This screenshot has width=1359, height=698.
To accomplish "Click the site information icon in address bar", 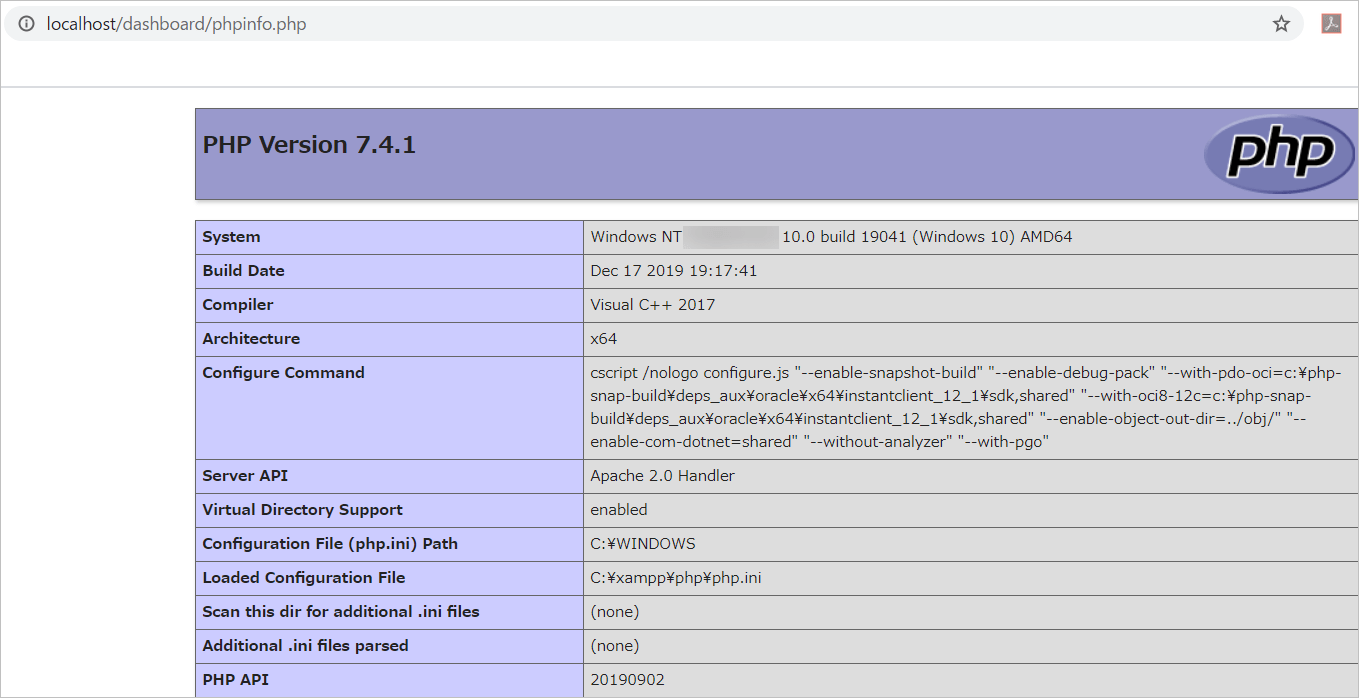I will pyautogui.click(x=25, y=23).
